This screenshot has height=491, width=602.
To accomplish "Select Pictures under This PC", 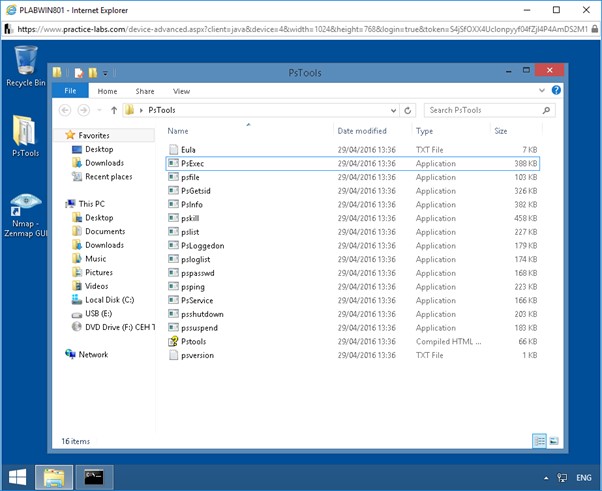I will (99, 272).
